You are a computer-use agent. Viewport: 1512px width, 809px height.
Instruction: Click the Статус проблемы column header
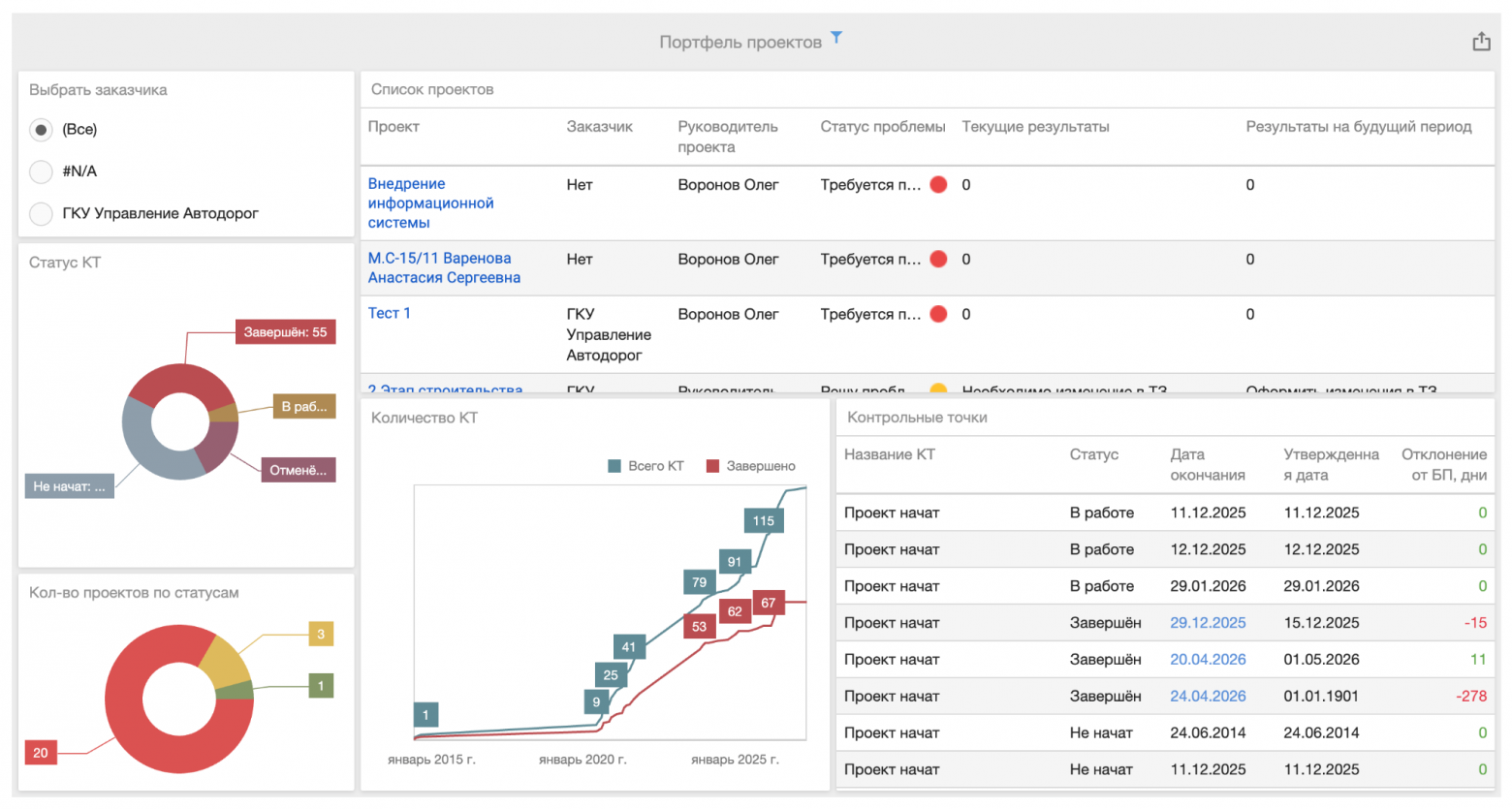pos(883,127)
